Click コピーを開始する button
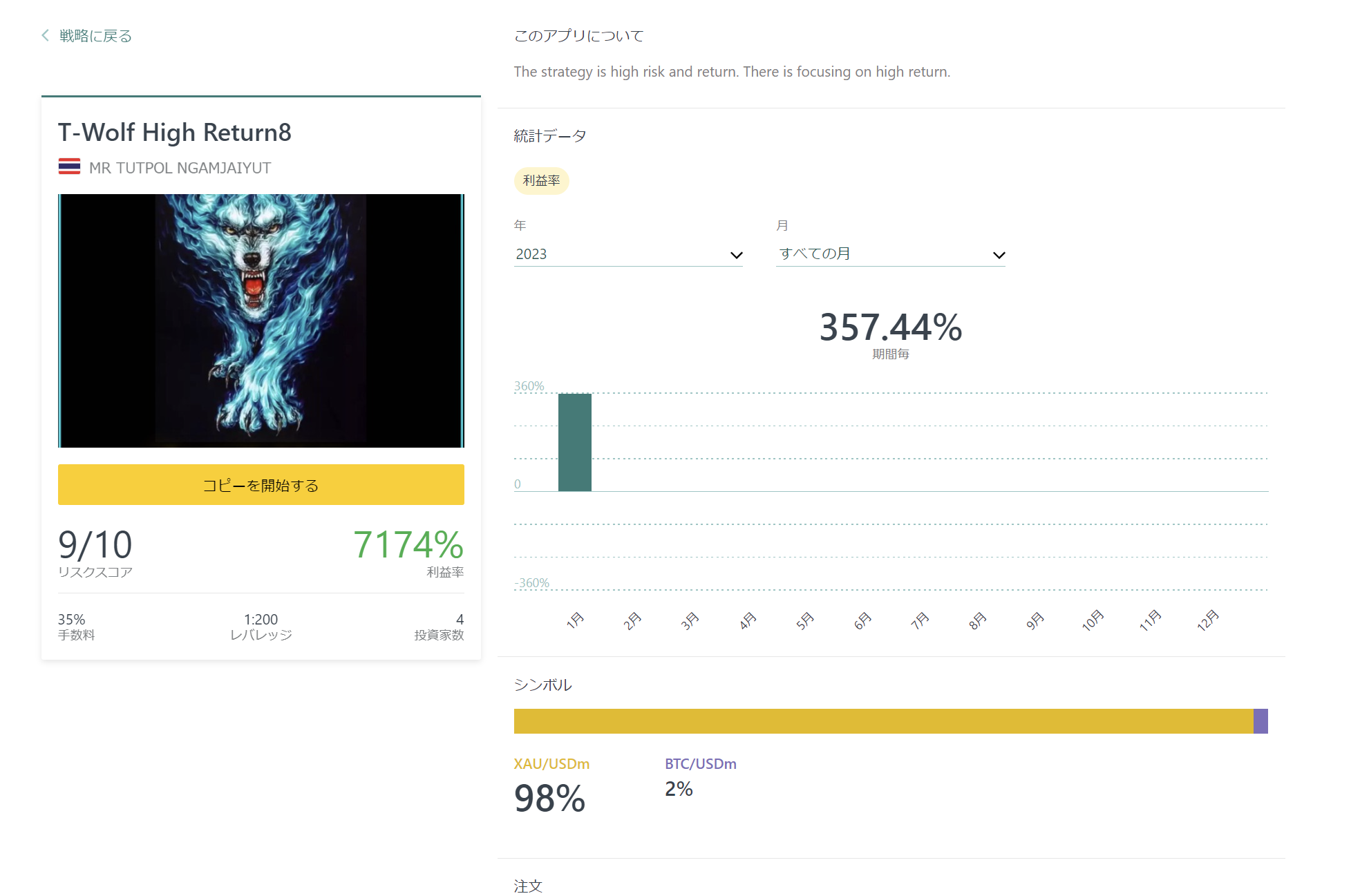 pos(261,485)
